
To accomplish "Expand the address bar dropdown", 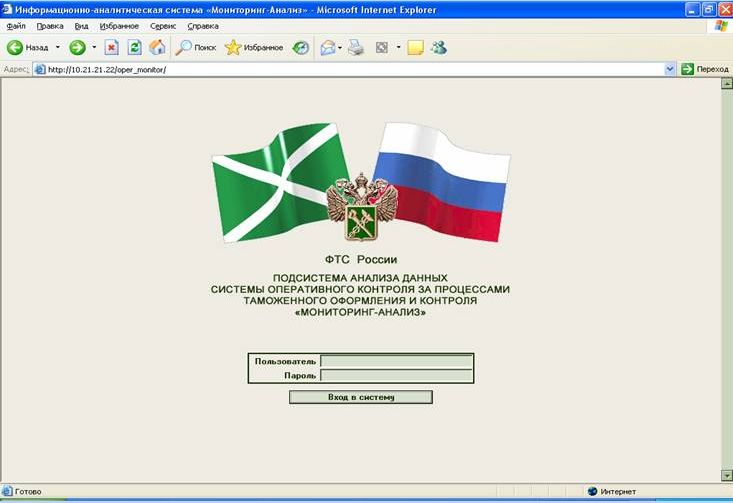I will coord(670,69).
